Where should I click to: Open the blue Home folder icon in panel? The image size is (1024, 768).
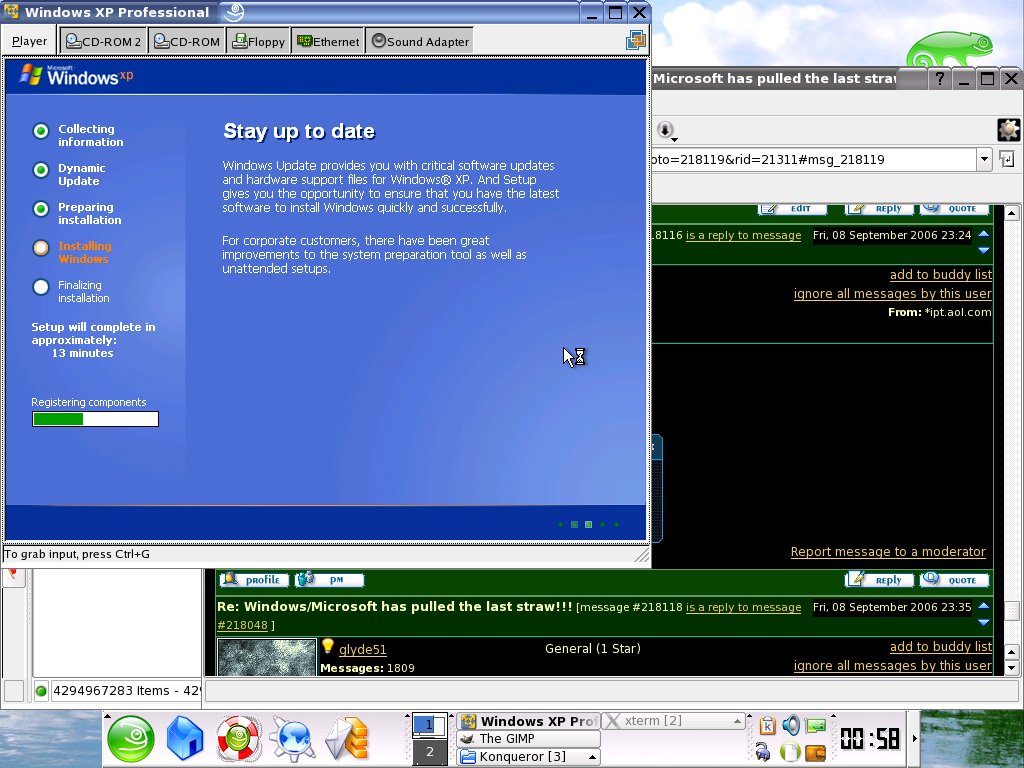pyautogui.click(x=185, y=740)
